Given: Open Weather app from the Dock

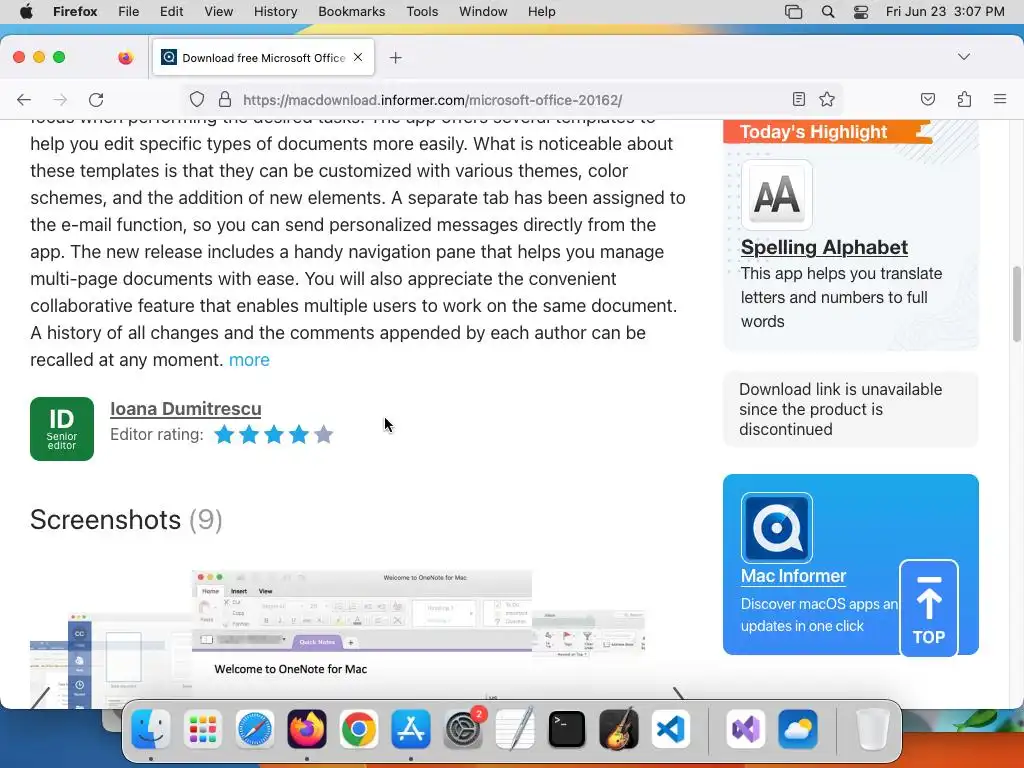Looking at the screenshot, I should (798, 729).
